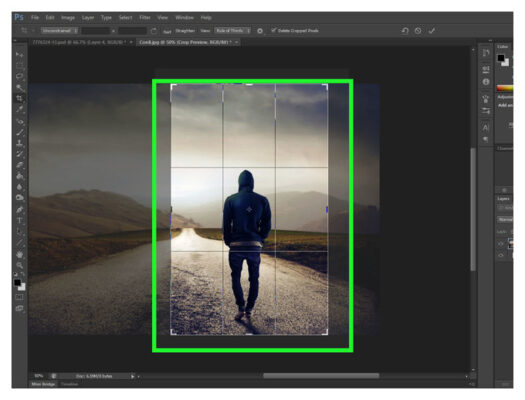Viewport: 525px width, 400px height.
Task: Toggle Delete Cropped Pixels checkbox
Action: [274, 30]
